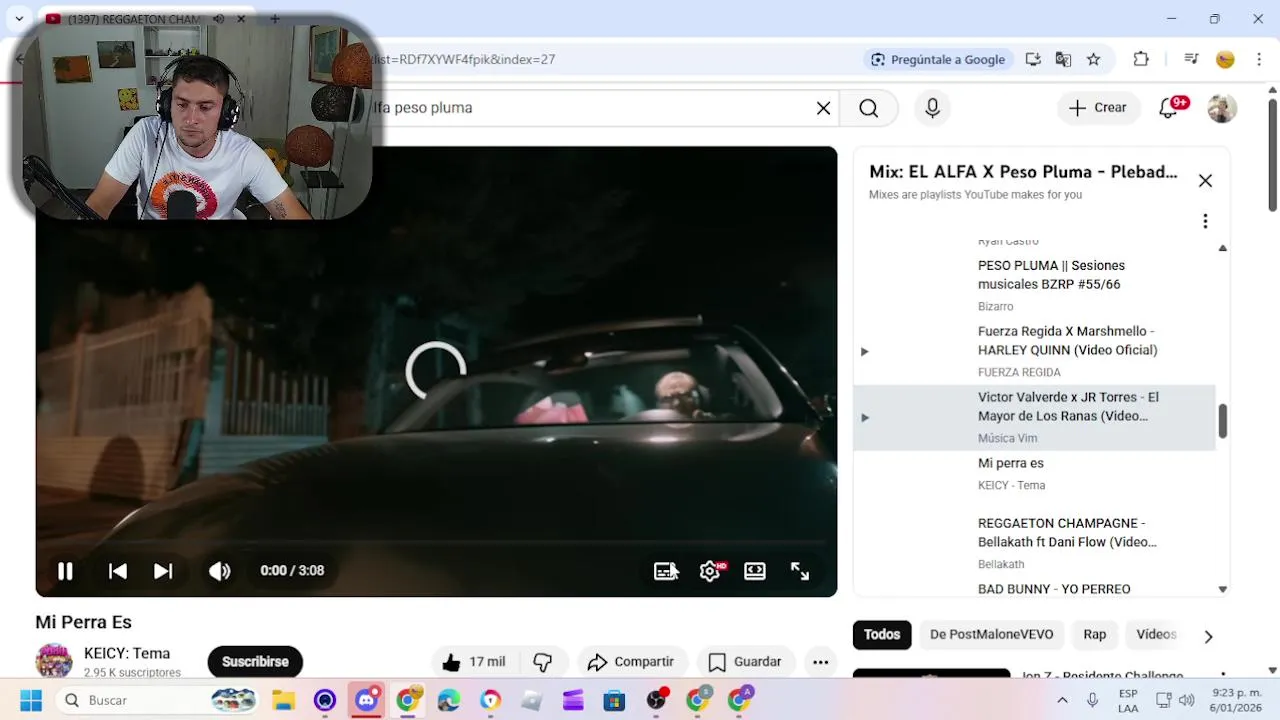1280x720 pixels.
Task: Open Discord from taskbar
Action: click(x=366, y=700)
